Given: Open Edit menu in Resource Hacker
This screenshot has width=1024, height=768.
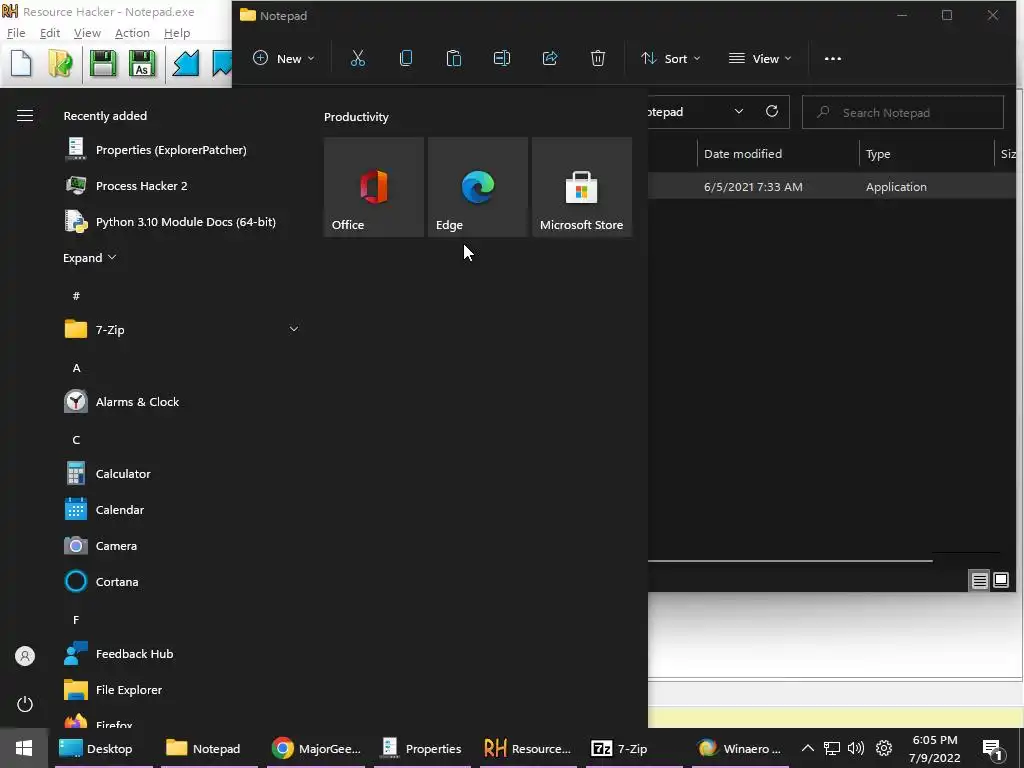Looking at the screenshot, I should pyautogui.click(x=50, y=33).
